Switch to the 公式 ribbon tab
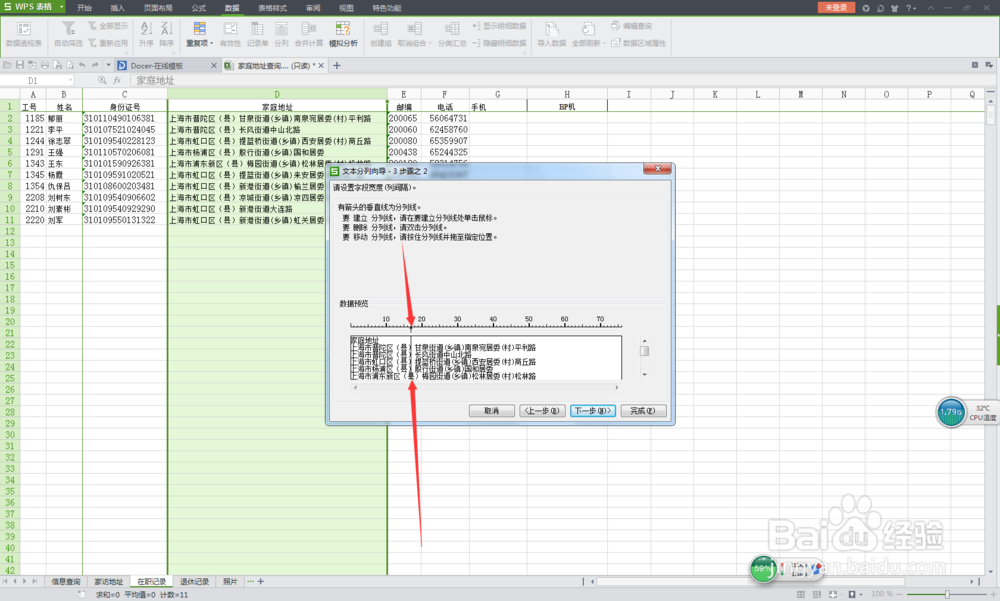 point(199,8)
